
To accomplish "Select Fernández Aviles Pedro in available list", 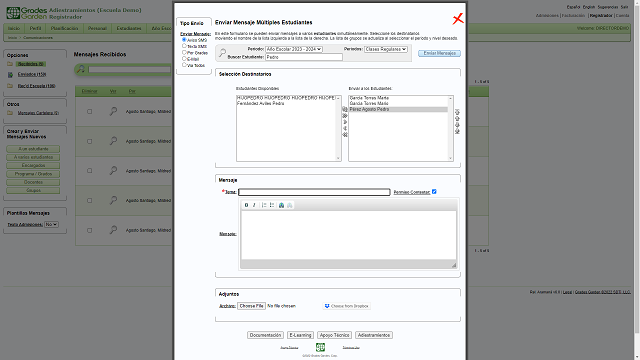I will coord(260,104).
